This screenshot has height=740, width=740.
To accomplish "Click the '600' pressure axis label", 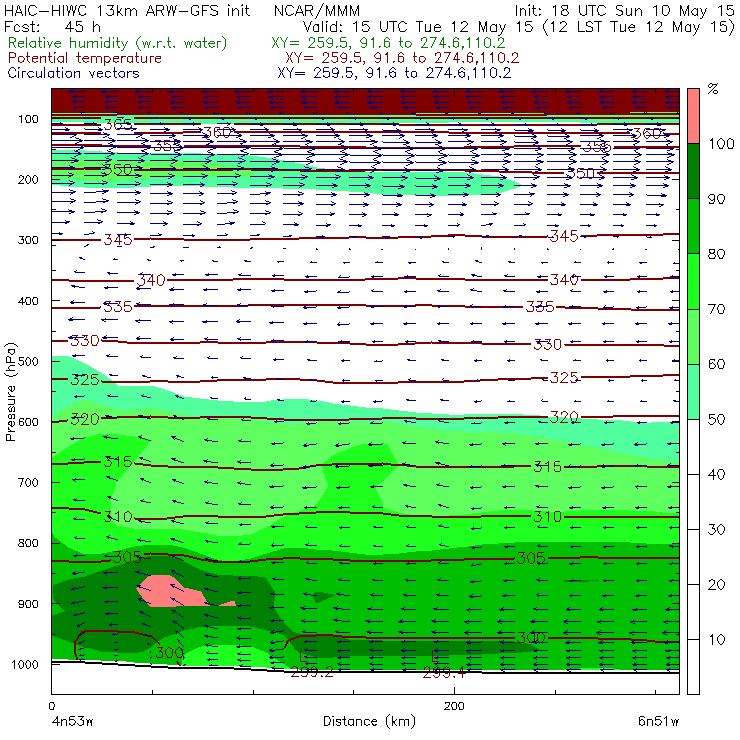I will 28,421.
